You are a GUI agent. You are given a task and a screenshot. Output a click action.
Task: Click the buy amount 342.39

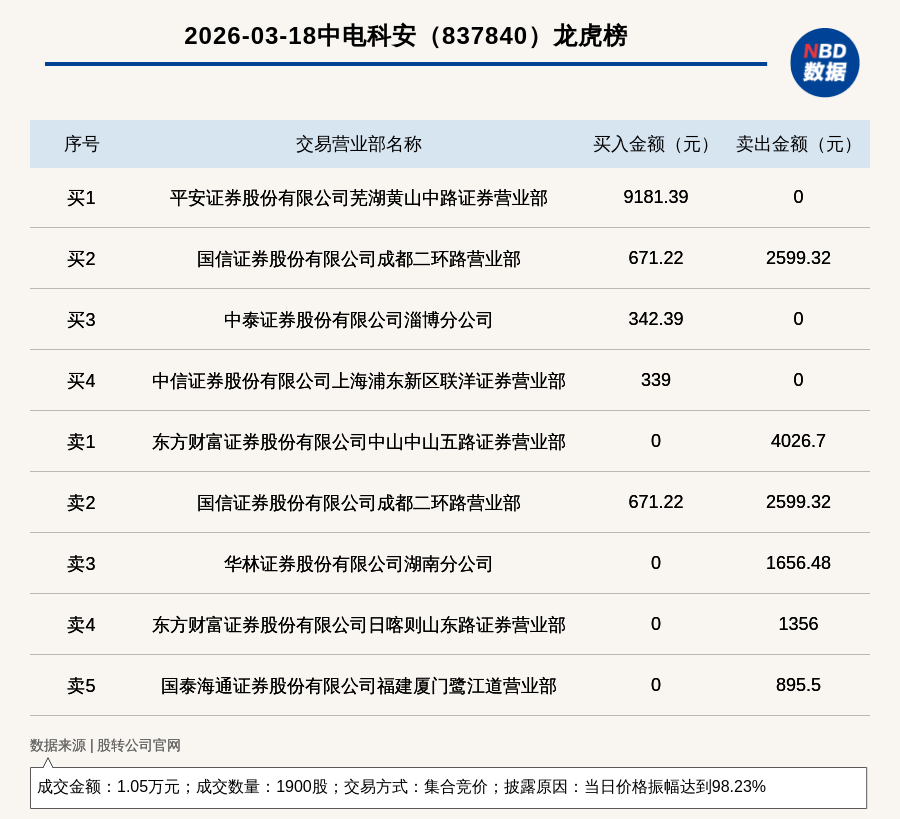(x=655, y=319)
